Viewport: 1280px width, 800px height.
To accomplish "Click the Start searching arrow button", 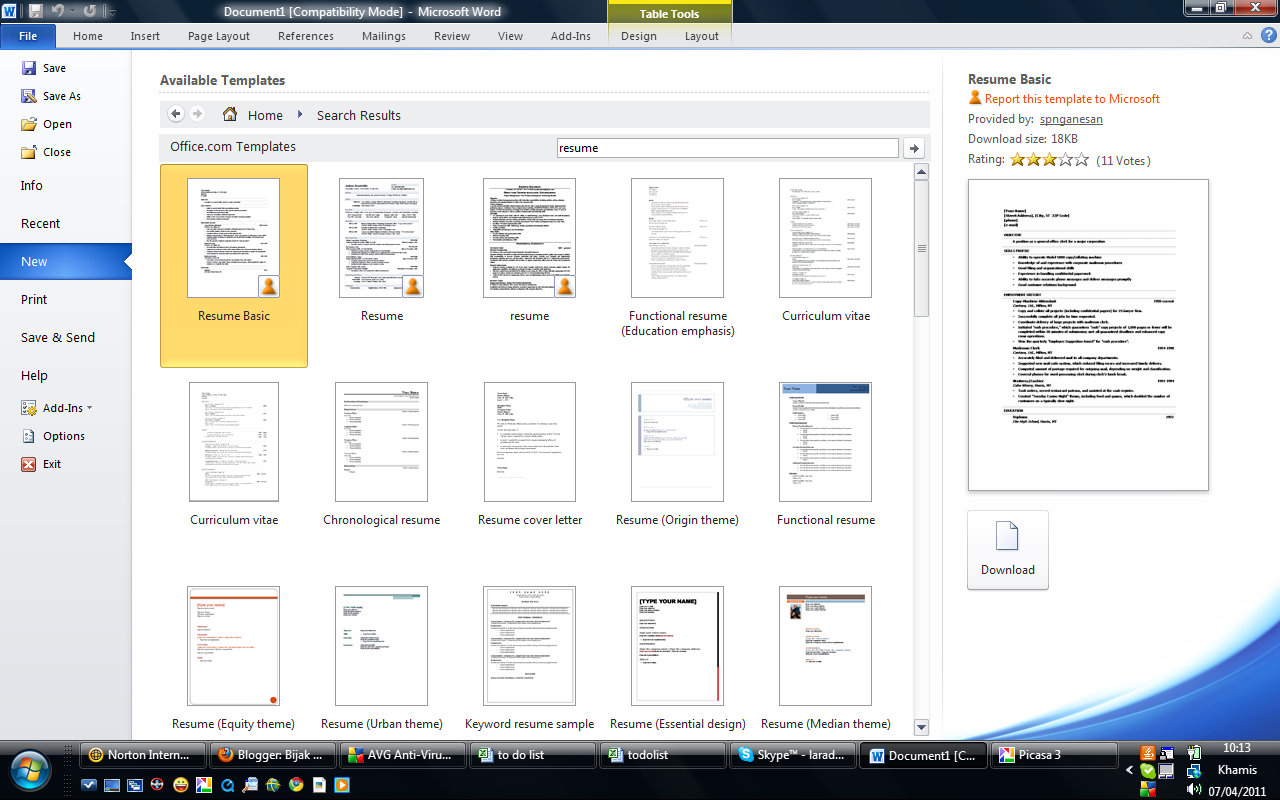I will point(913,148).
